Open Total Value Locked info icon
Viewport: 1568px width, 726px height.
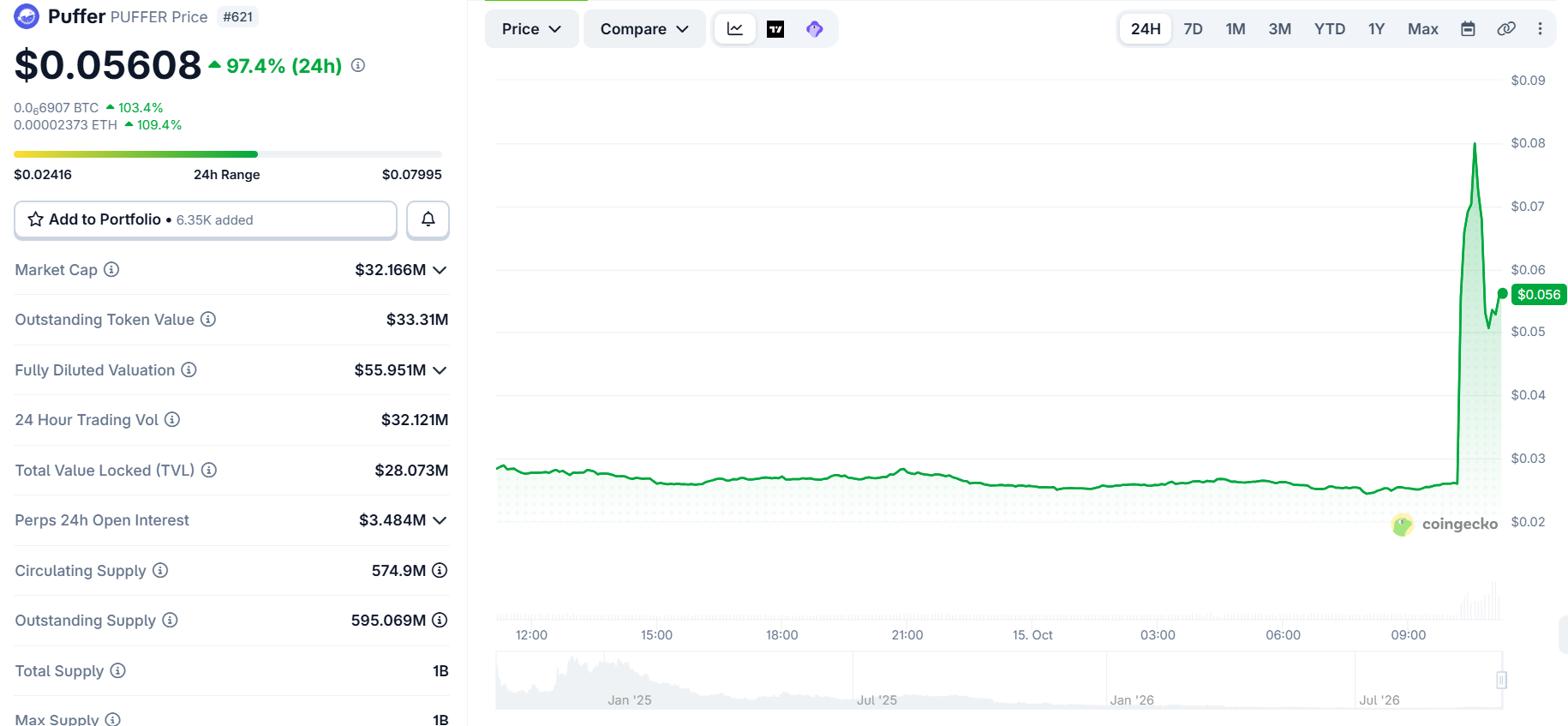click(x=209, y=470)
